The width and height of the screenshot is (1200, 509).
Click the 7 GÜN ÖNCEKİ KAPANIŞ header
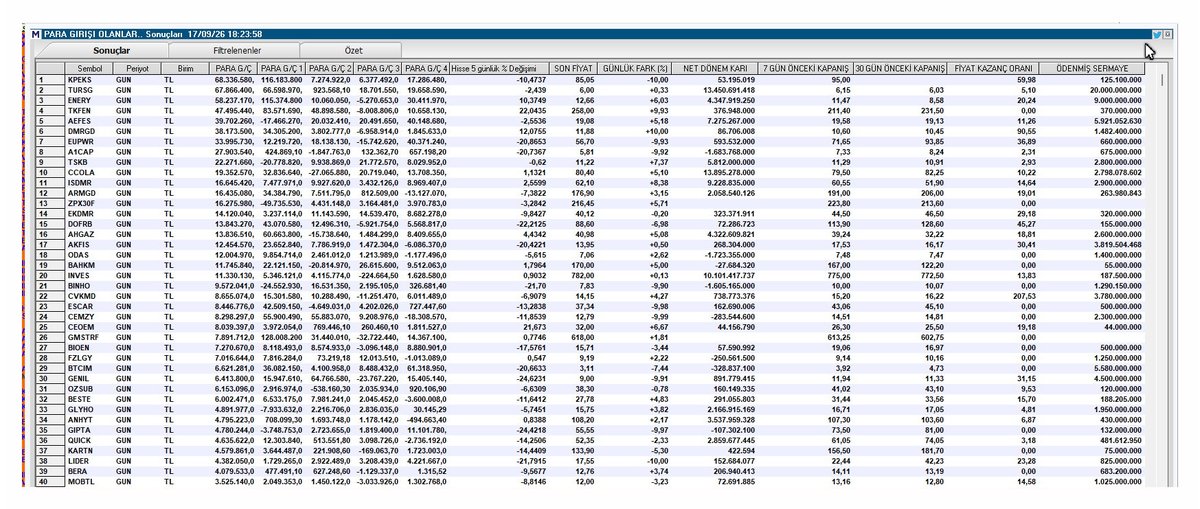point(805,68)
